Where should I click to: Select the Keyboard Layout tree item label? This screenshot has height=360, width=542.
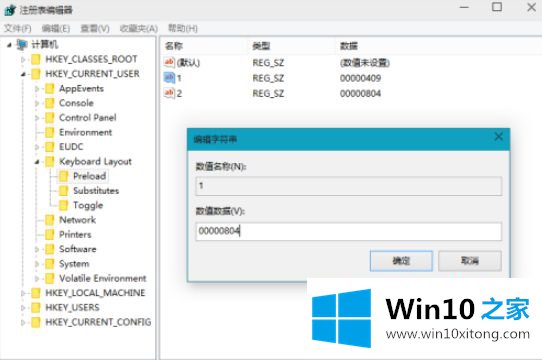pos(95,161)
